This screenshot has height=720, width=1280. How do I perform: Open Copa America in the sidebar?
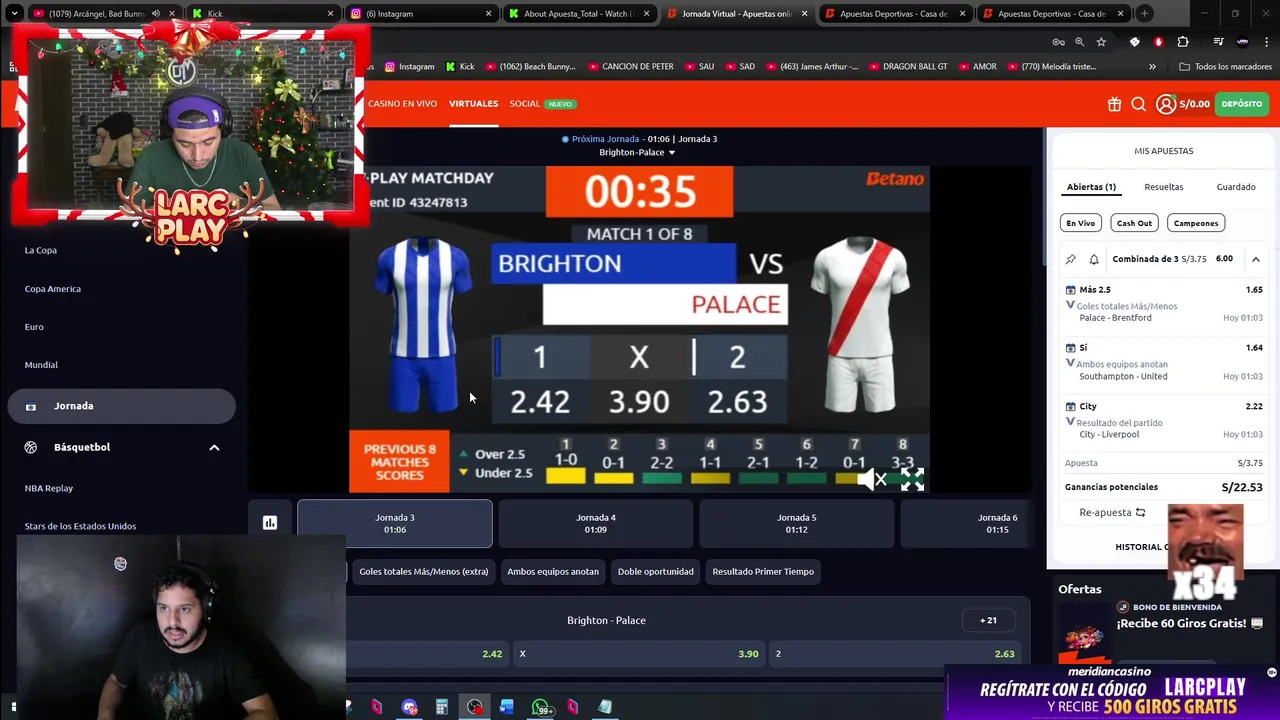pyautogui.click(x=53, y=289)
